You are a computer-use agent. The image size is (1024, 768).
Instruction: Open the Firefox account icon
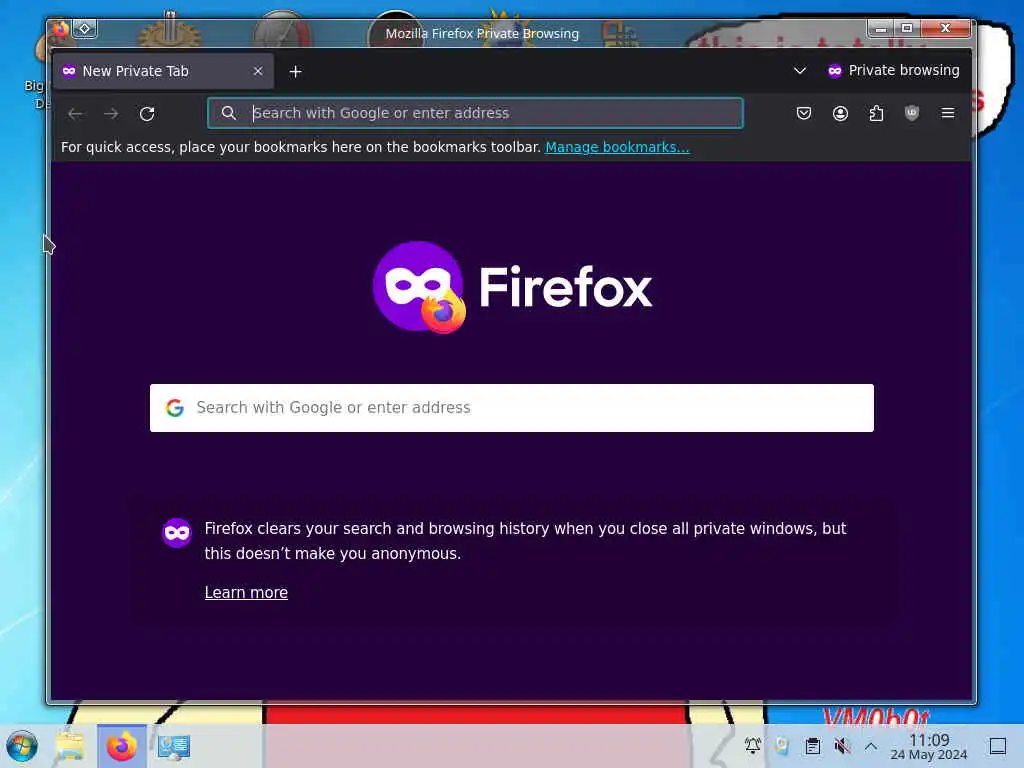pos(840,113)
